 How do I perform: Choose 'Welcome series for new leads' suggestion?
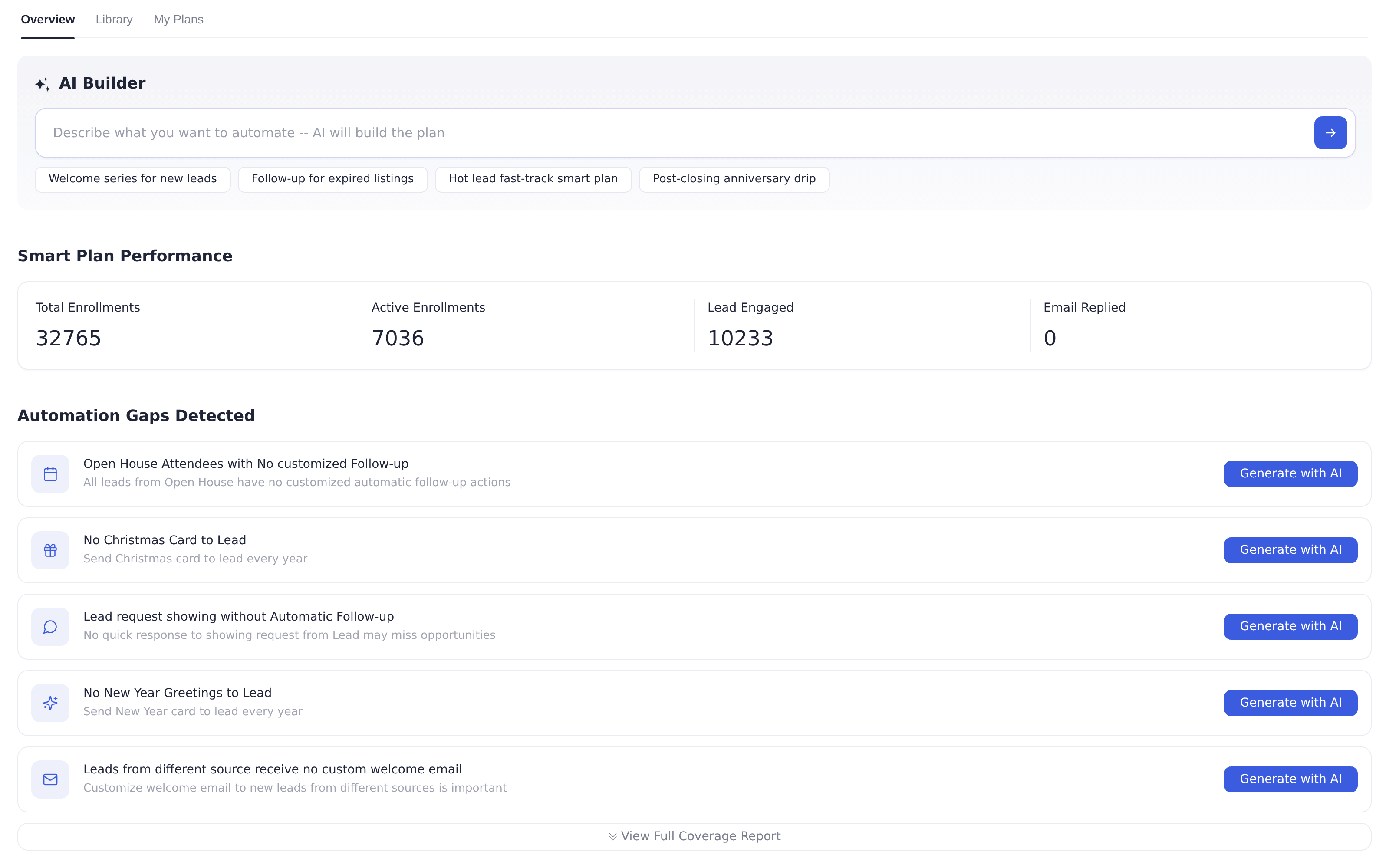pyautogui.click(x=132, y=179)
